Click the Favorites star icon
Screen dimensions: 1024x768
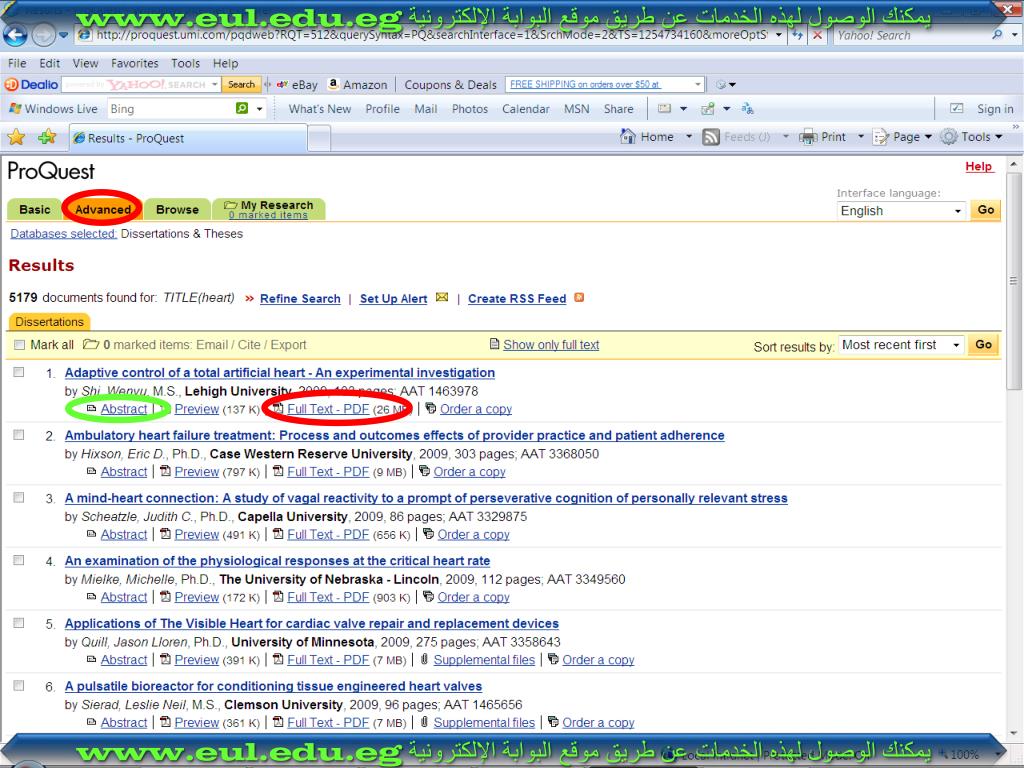[x=16, y=137]
